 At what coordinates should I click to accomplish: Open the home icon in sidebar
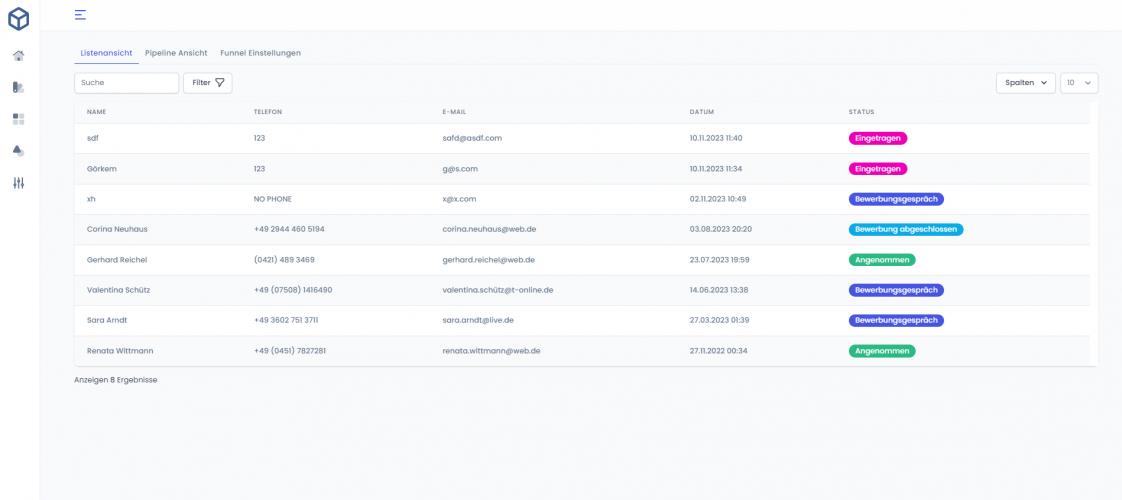tap(19, 56)
